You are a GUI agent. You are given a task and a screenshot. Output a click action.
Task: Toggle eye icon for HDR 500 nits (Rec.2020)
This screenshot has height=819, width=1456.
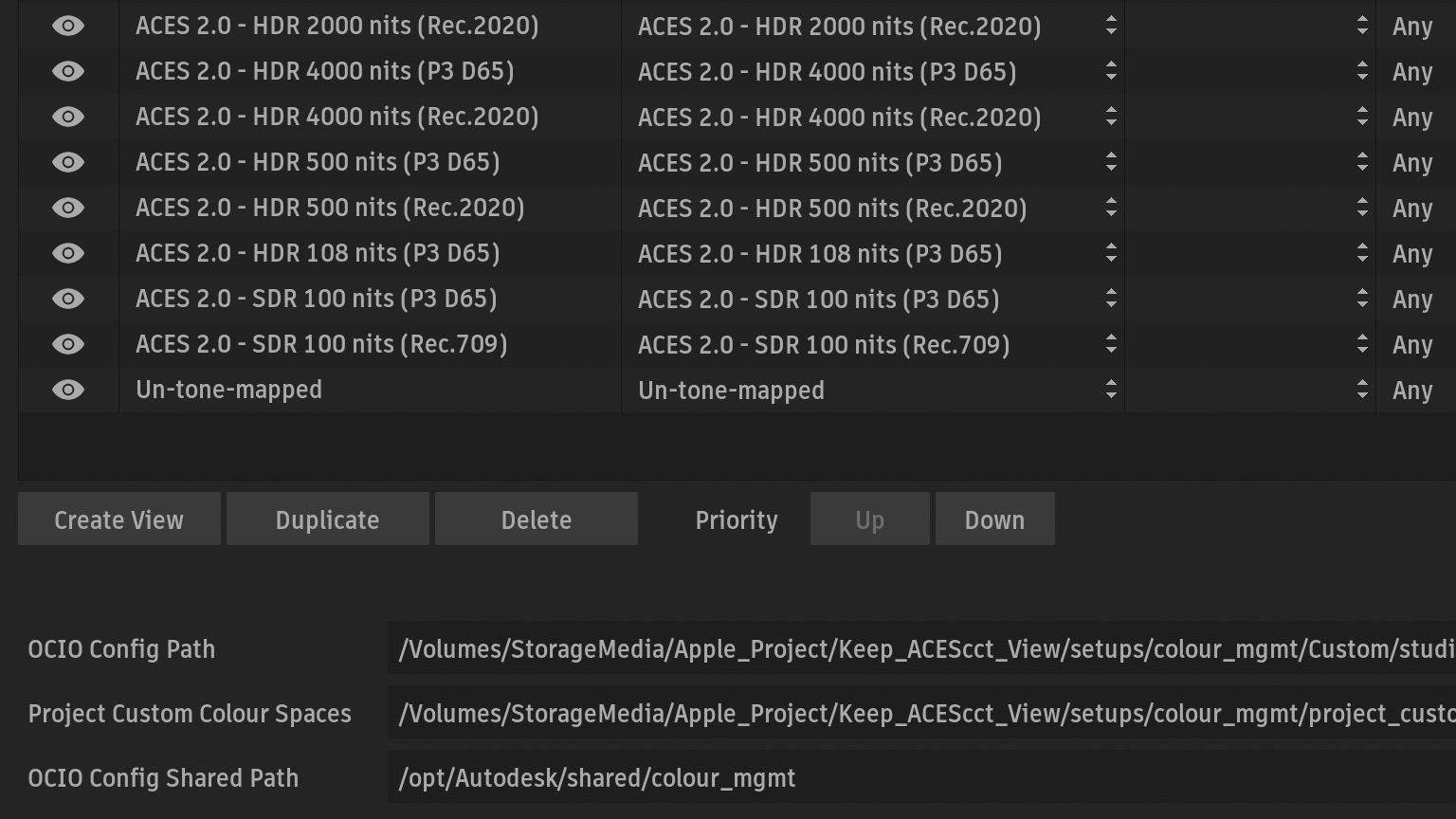click(x=68, y=208)
